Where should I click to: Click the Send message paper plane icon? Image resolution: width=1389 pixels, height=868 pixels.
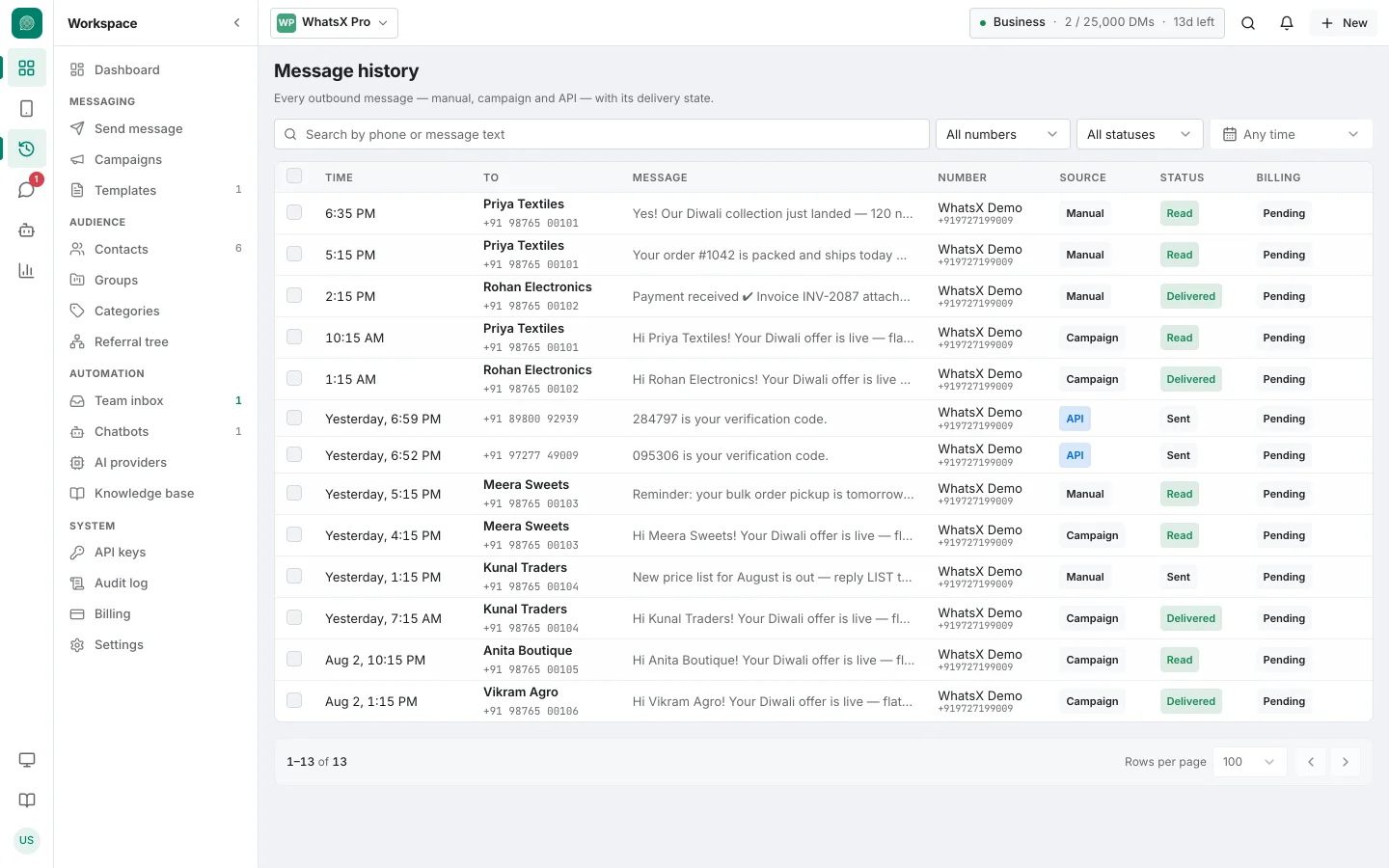click(77, 128)
